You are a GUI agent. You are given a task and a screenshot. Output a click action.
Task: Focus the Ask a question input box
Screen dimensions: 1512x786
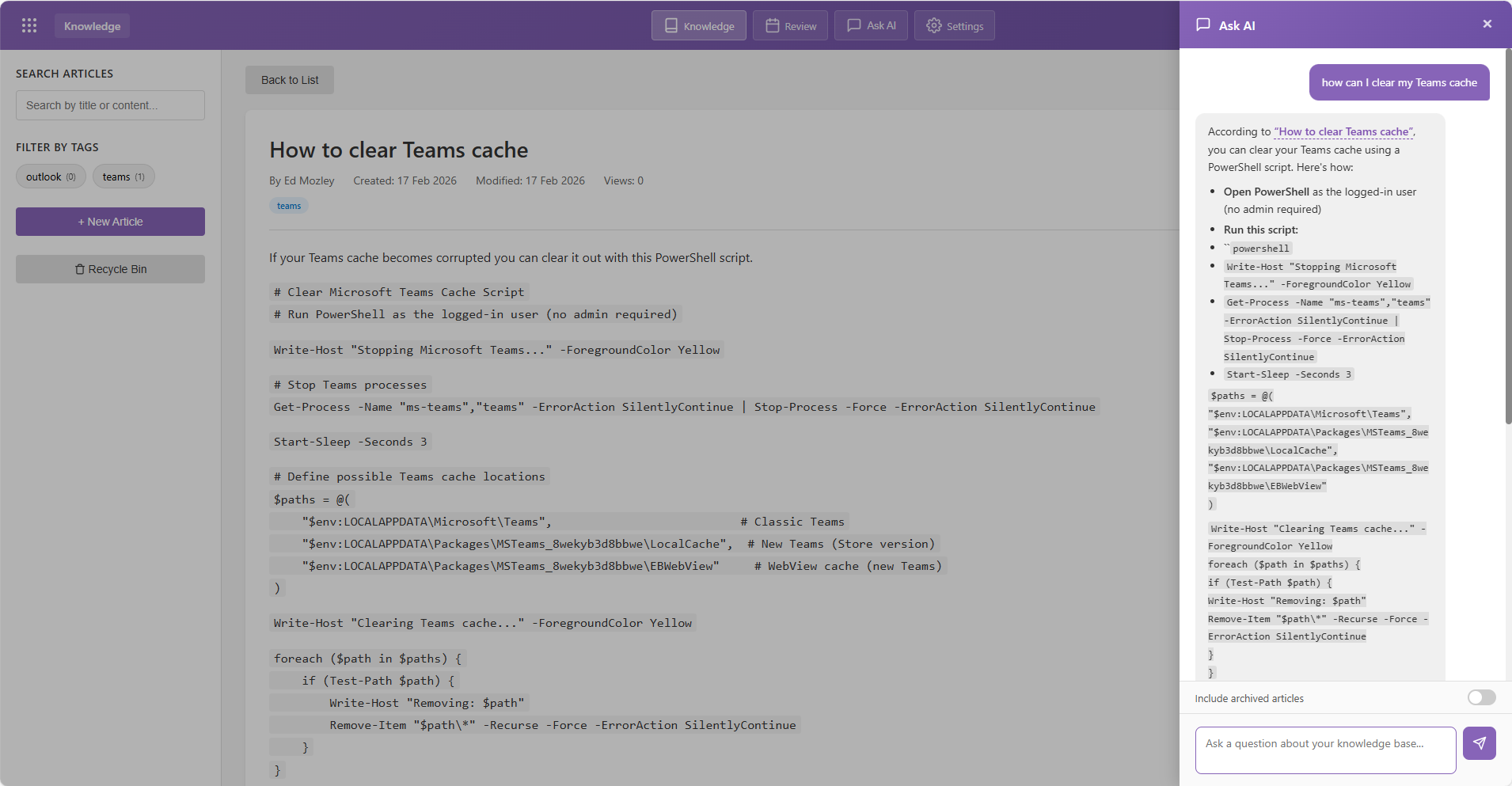click(1326, 750)
